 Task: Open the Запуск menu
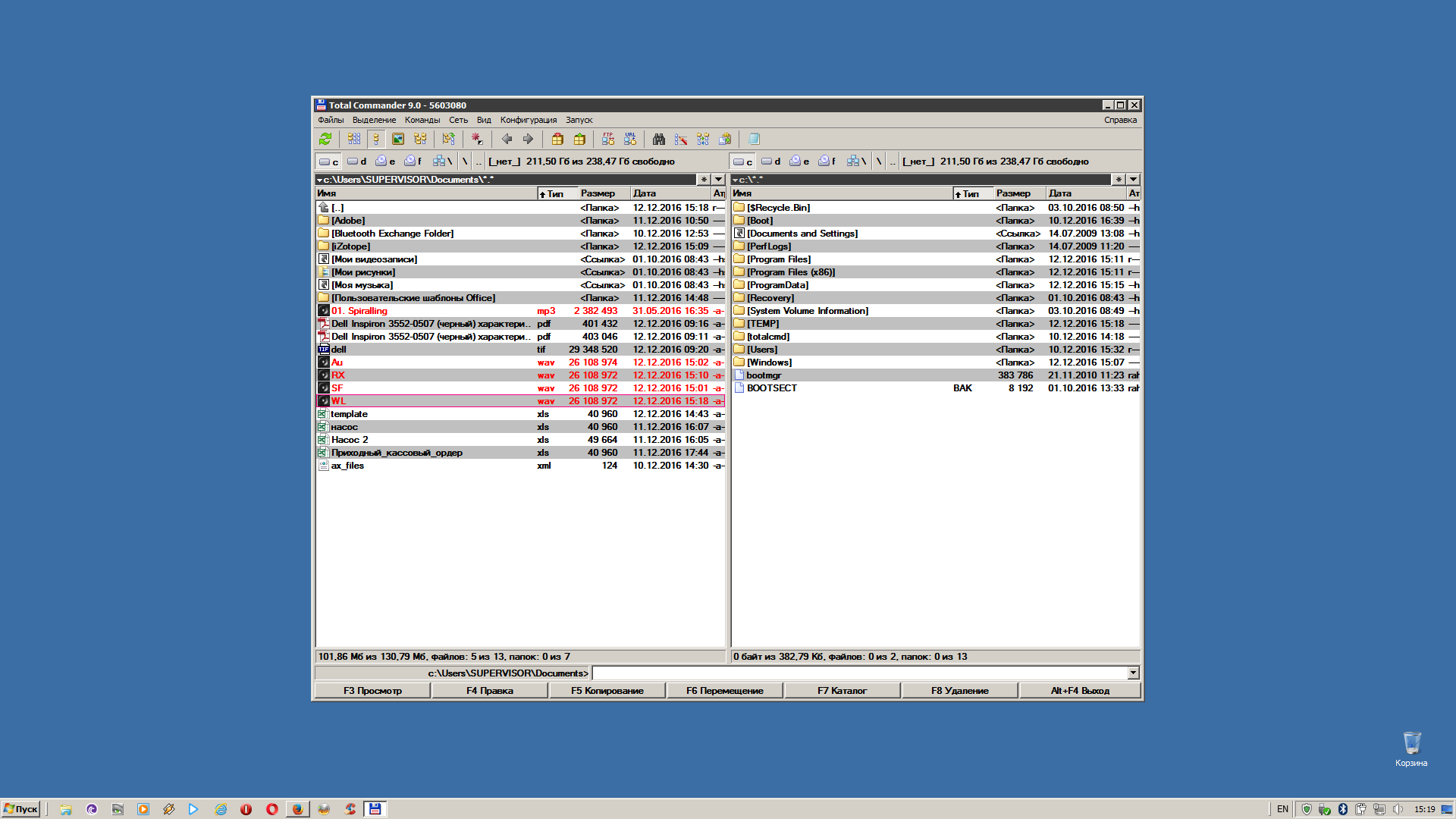579,120
